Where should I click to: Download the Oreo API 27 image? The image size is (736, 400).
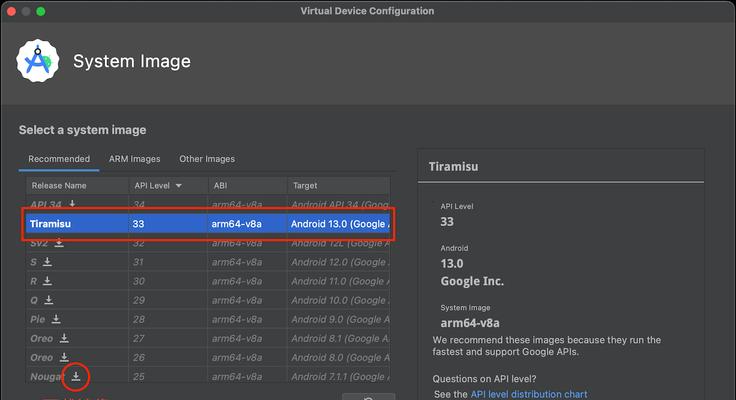[64, 338]
